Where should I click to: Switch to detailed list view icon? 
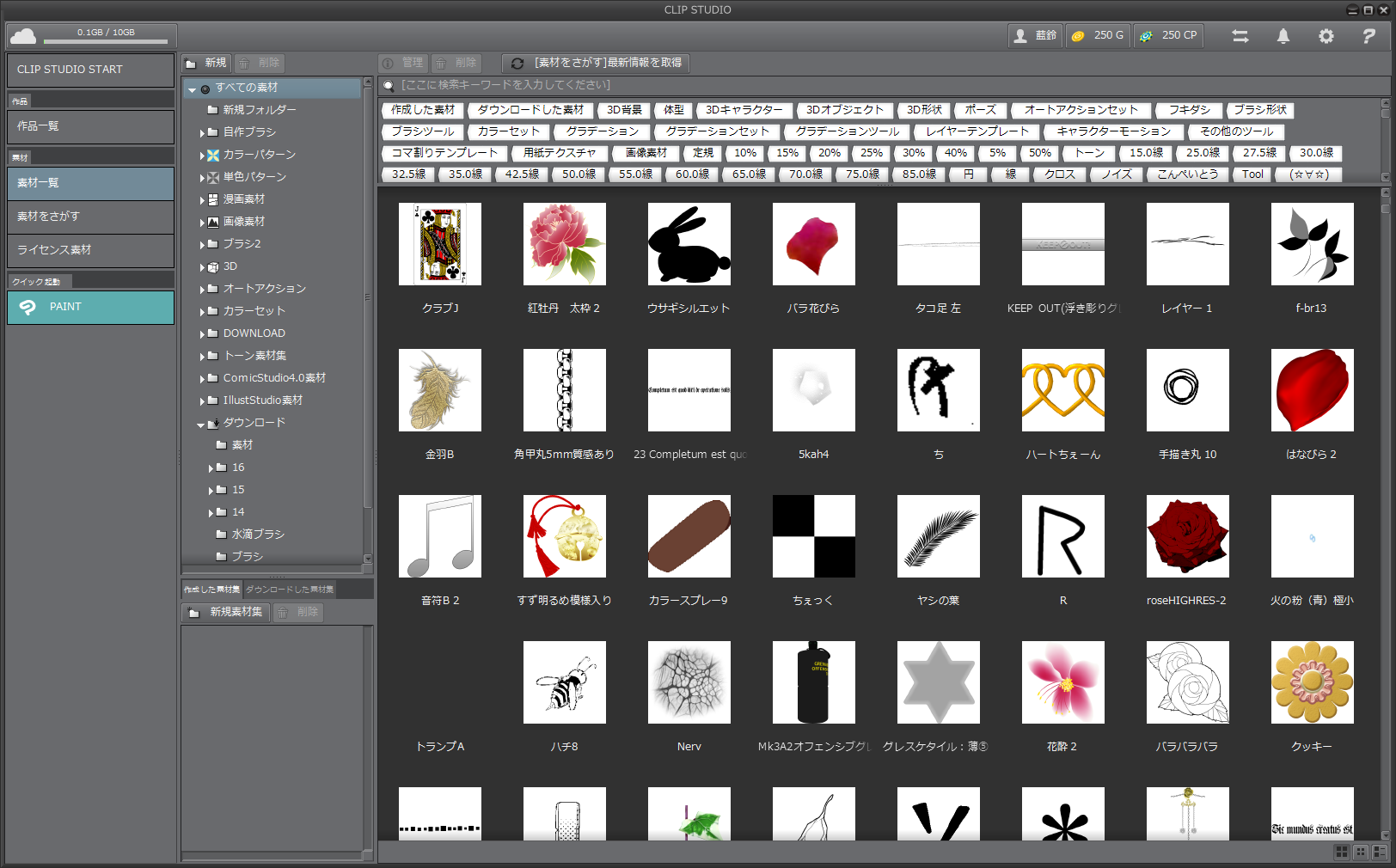coord(1381,852)
